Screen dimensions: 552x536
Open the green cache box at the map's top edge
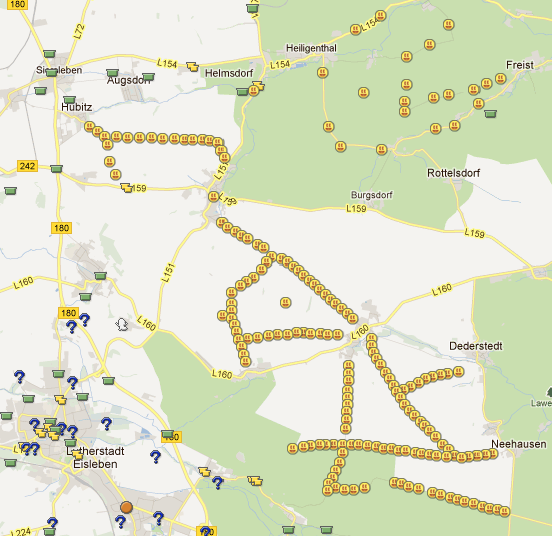tap(252, 8)
